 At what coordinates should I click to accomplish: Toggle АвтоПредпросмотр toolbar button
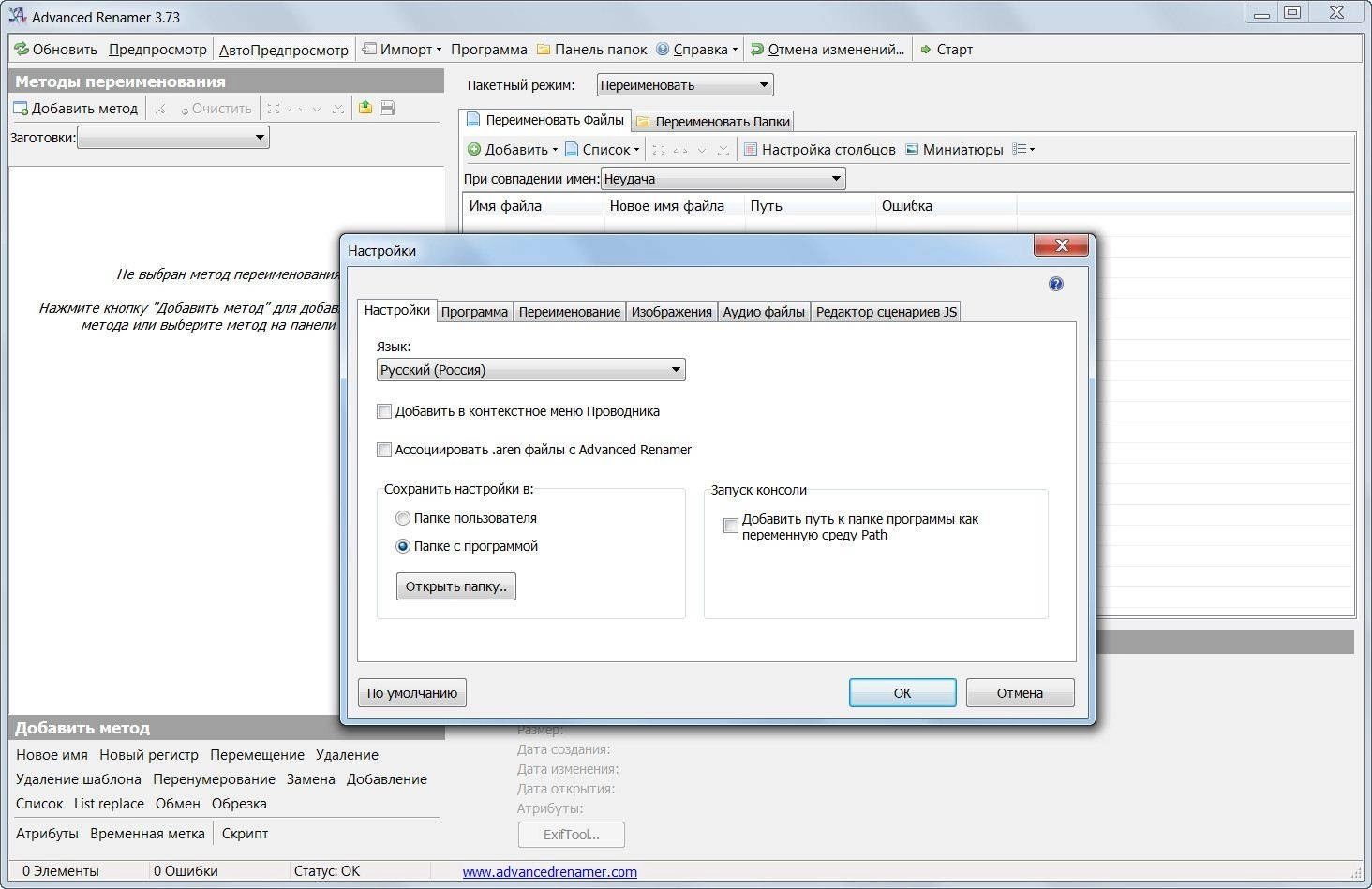coord(284,50)
